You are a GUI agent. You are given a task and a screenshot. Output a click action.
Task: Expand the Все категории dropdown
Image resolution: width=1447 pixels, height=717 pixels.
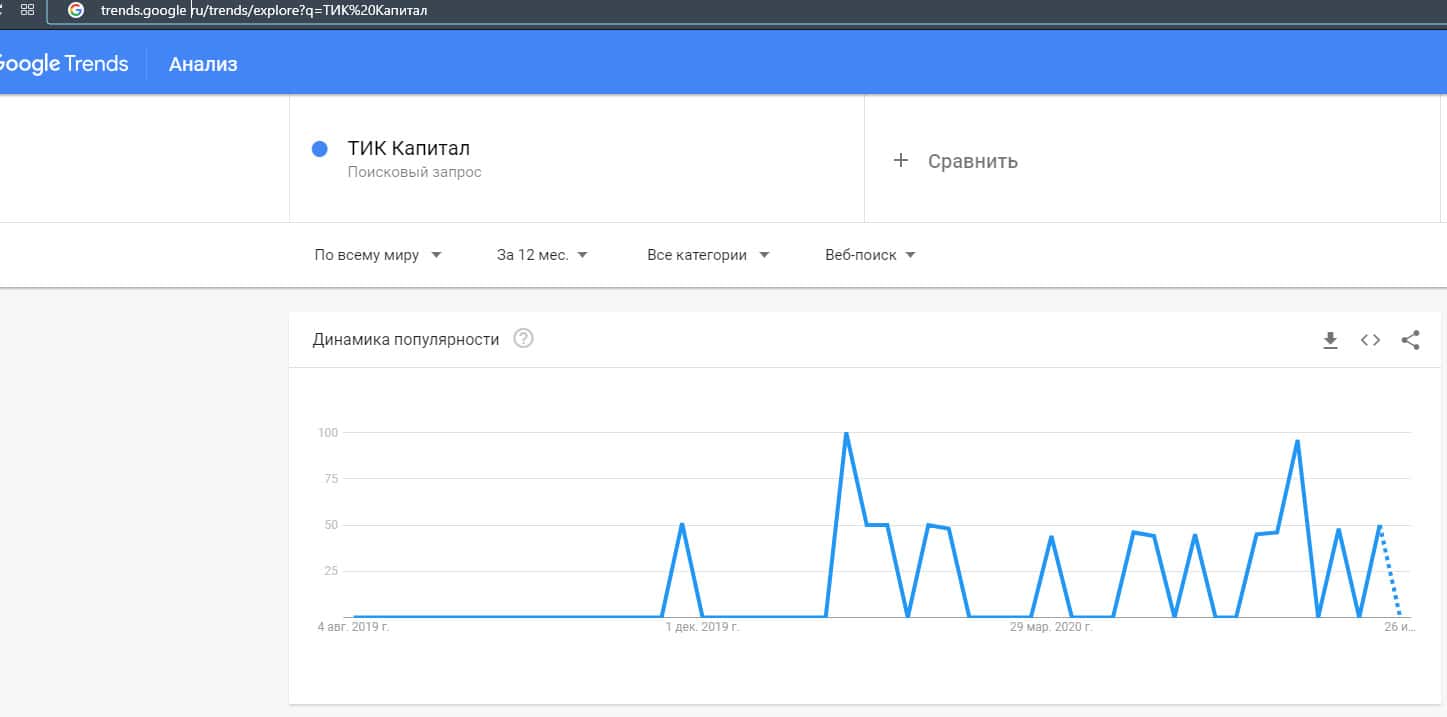click(x=708, y=255)
